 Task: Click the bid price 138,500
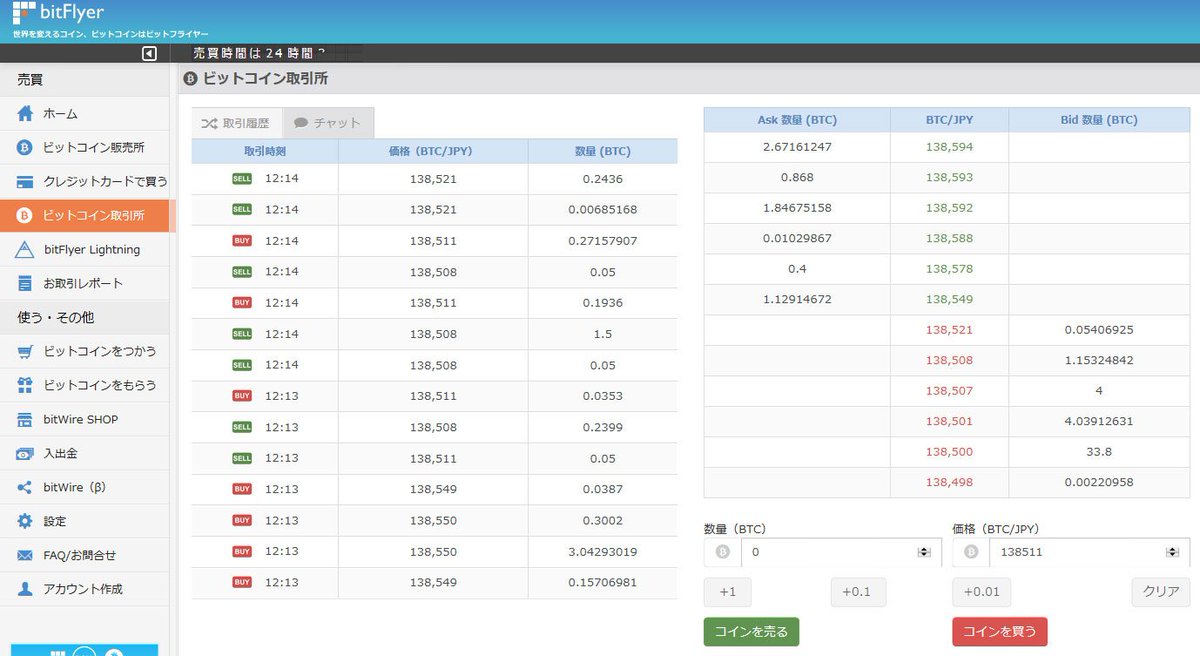pyautogui.click(x=949, y=452)
